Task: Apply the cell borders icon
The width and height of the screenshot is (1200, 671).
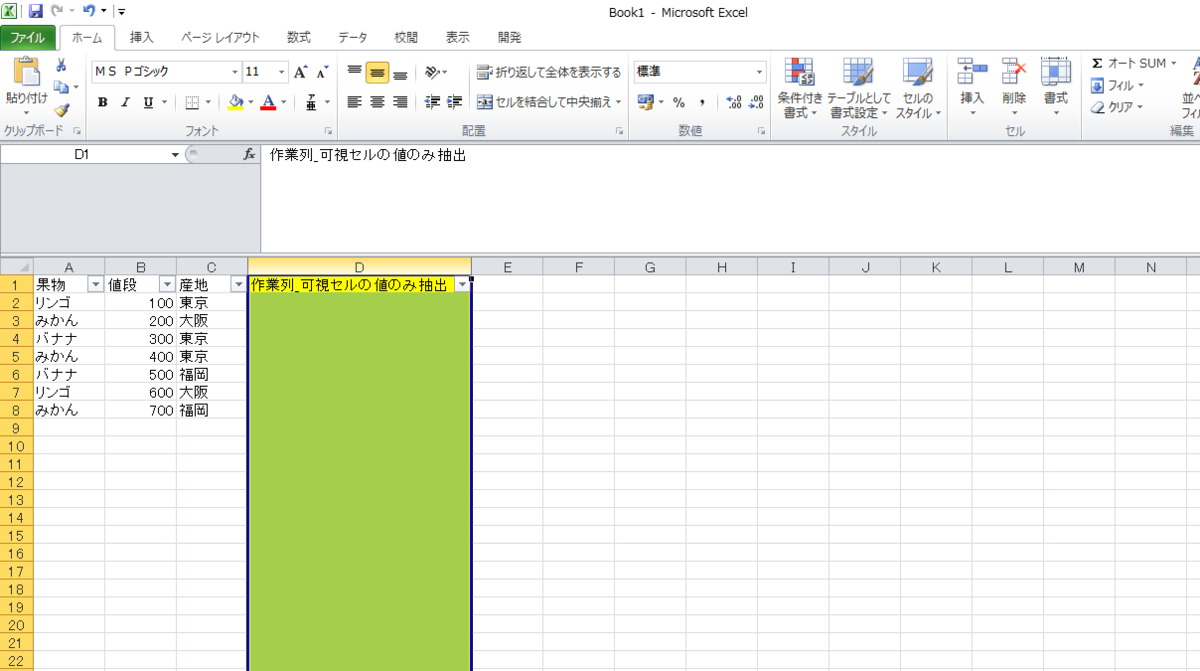Action: [x=192, y=102]
